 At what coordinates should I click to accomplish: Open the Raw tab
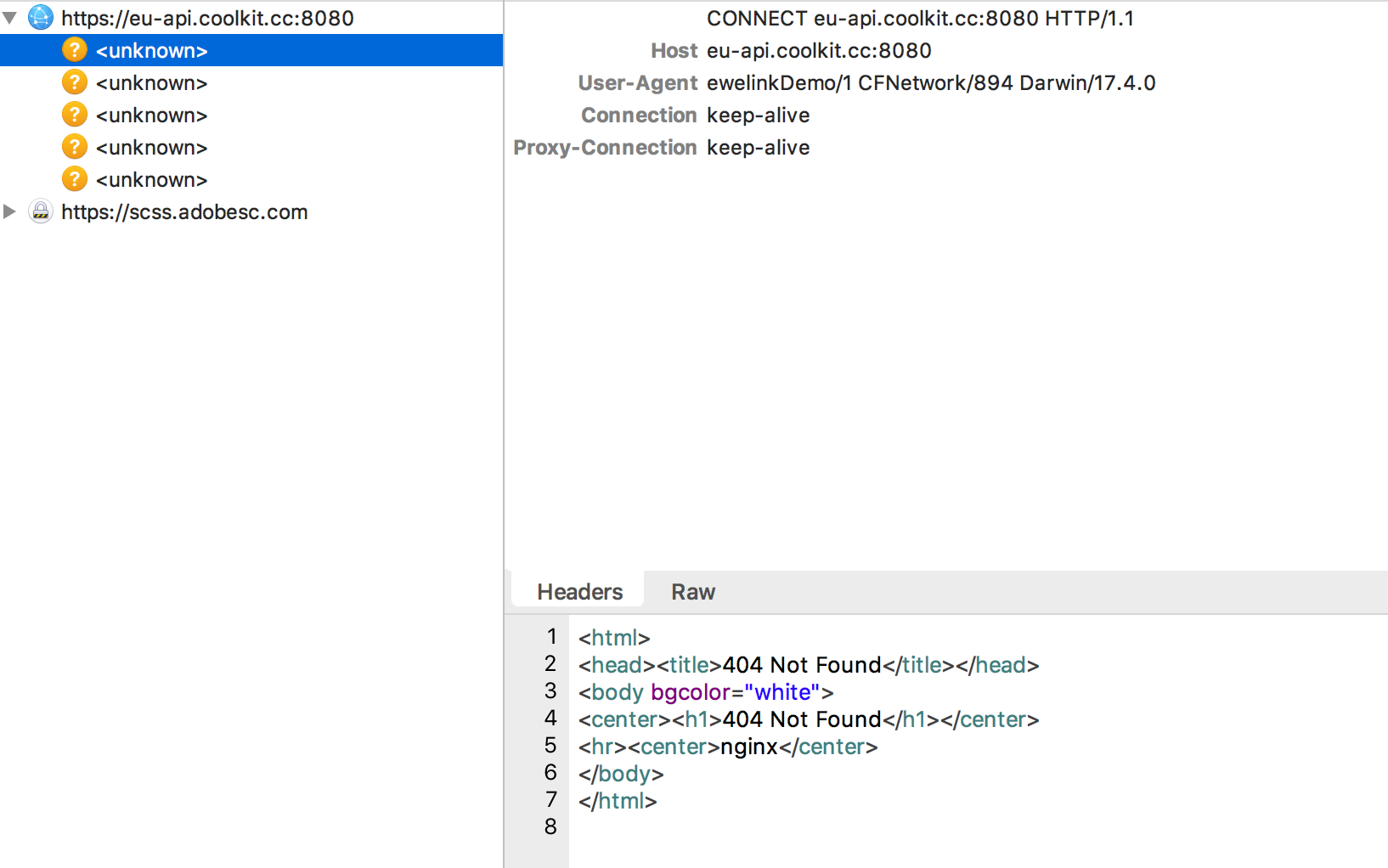tap(692, 592)
